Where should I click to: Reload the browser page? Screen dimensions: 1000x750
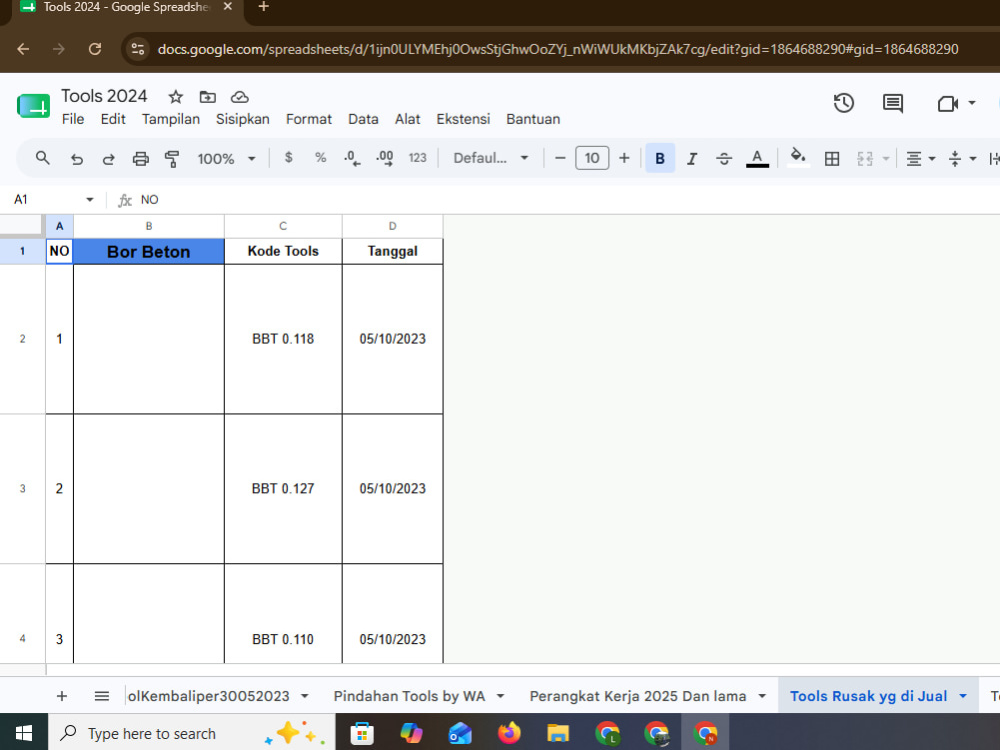[x=95, y=48]
